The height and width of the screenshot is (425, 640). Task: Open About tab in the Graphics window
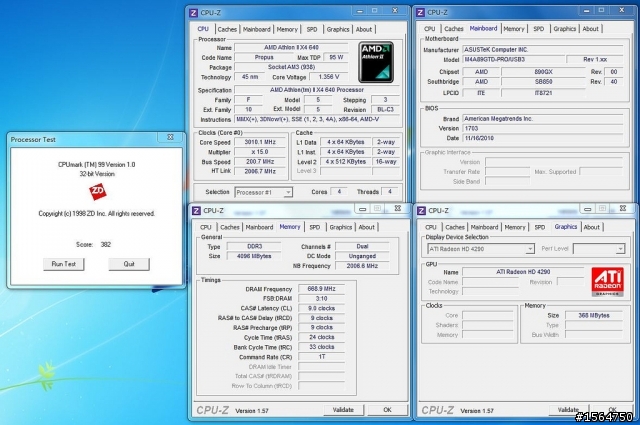(x=592, y=227)
